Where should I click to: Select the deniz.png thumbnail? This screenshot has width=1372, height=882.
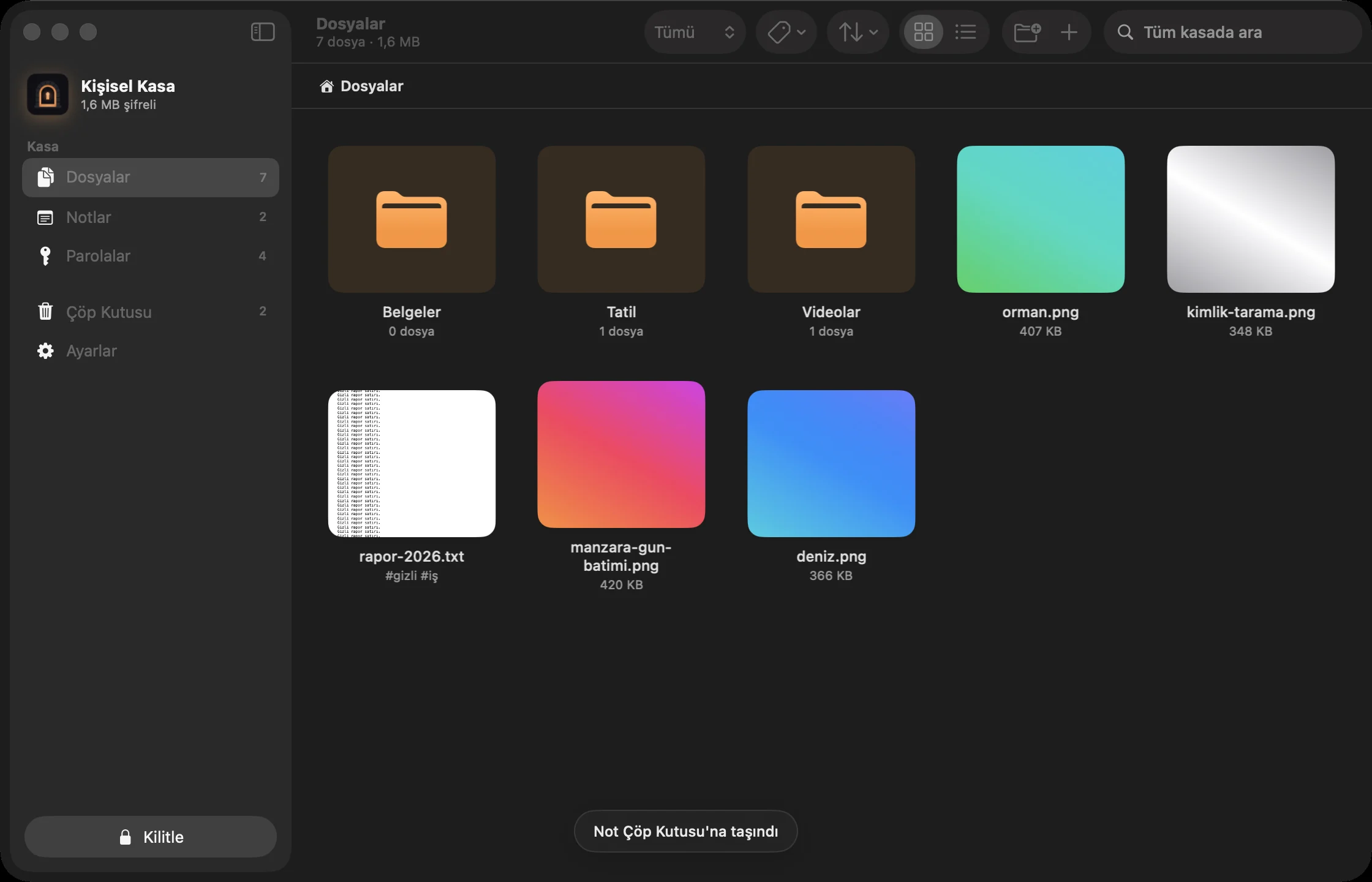pyautogui.click(x=831, y=464)
